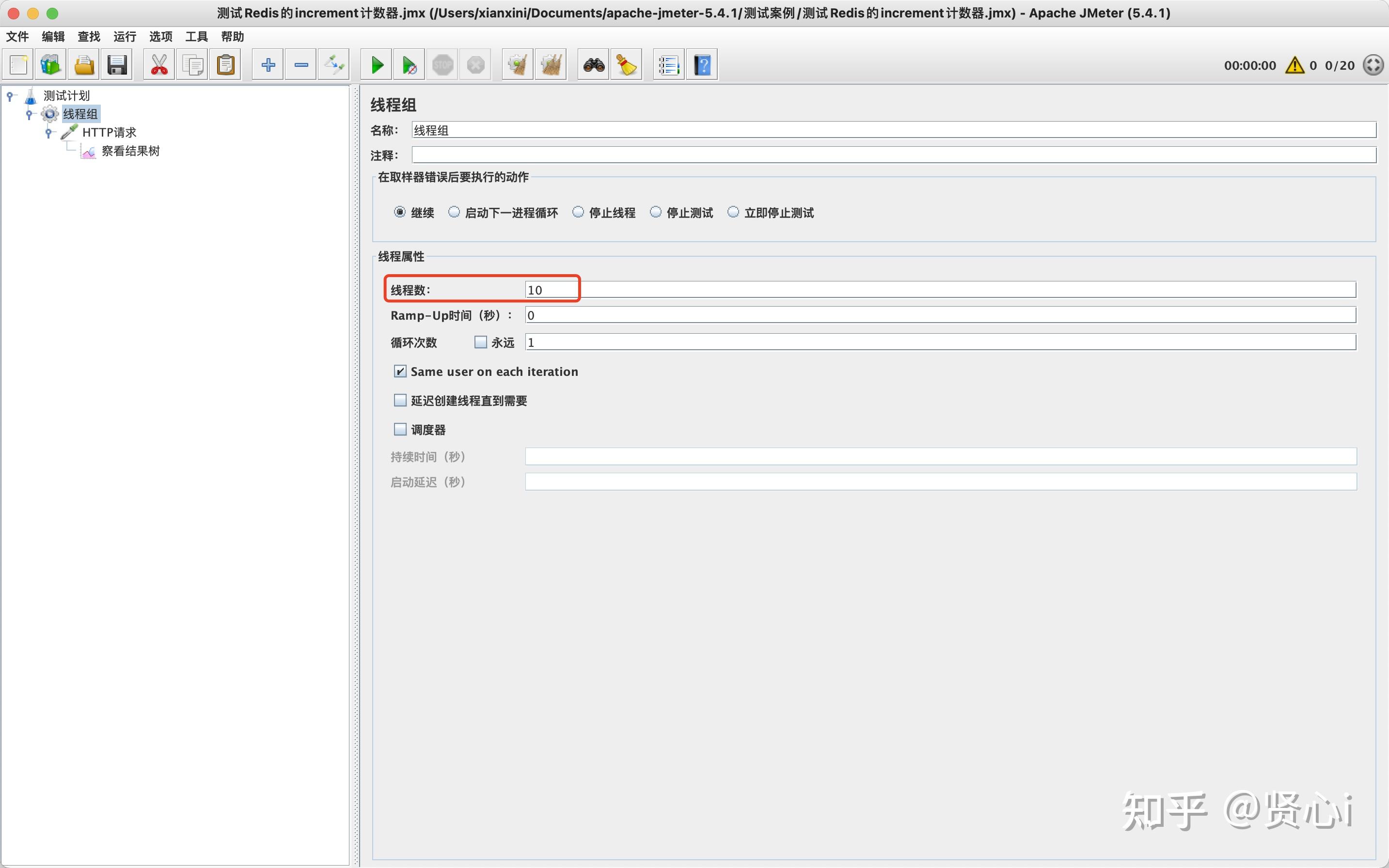Image resolution: width=1389 pixels, height=868 pixels.
Task: Expand the HTTP请求 tree node
Action: (x=48, y=132)
